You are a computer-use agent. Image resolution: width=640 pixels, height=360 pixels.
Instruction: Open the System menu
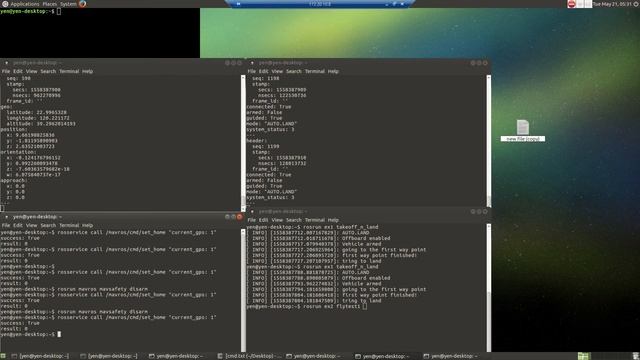click(x=68, y=4)
